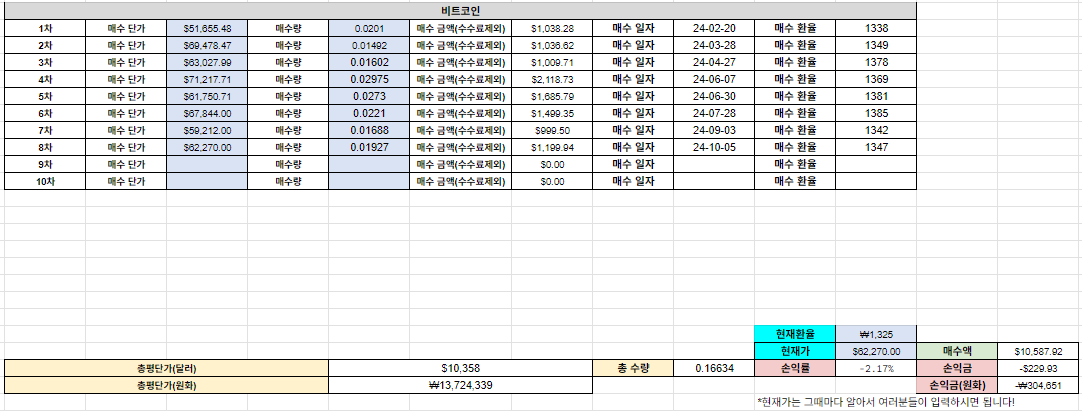
Task: Select the empty 9차 buy price cell
Action: (207, 164)
